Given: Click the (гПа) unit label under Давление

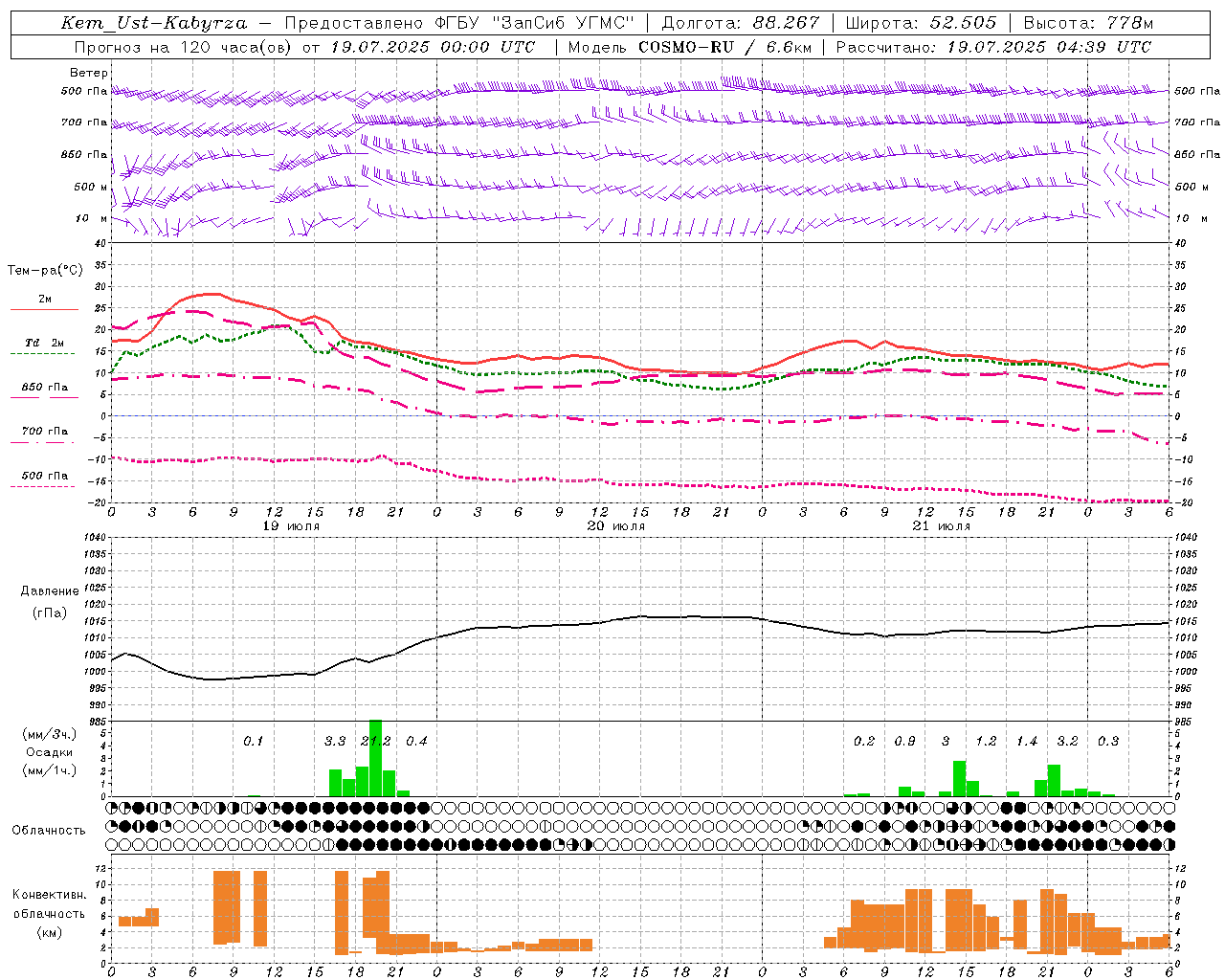Looking at the screenshot, I should coord(50,612).
